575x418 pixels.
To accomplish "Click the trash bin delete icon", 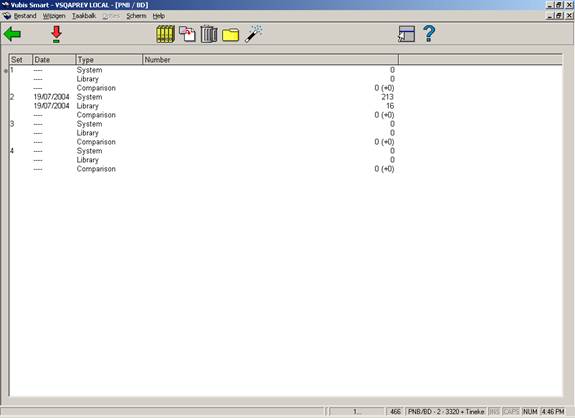I will coord(209,34).
